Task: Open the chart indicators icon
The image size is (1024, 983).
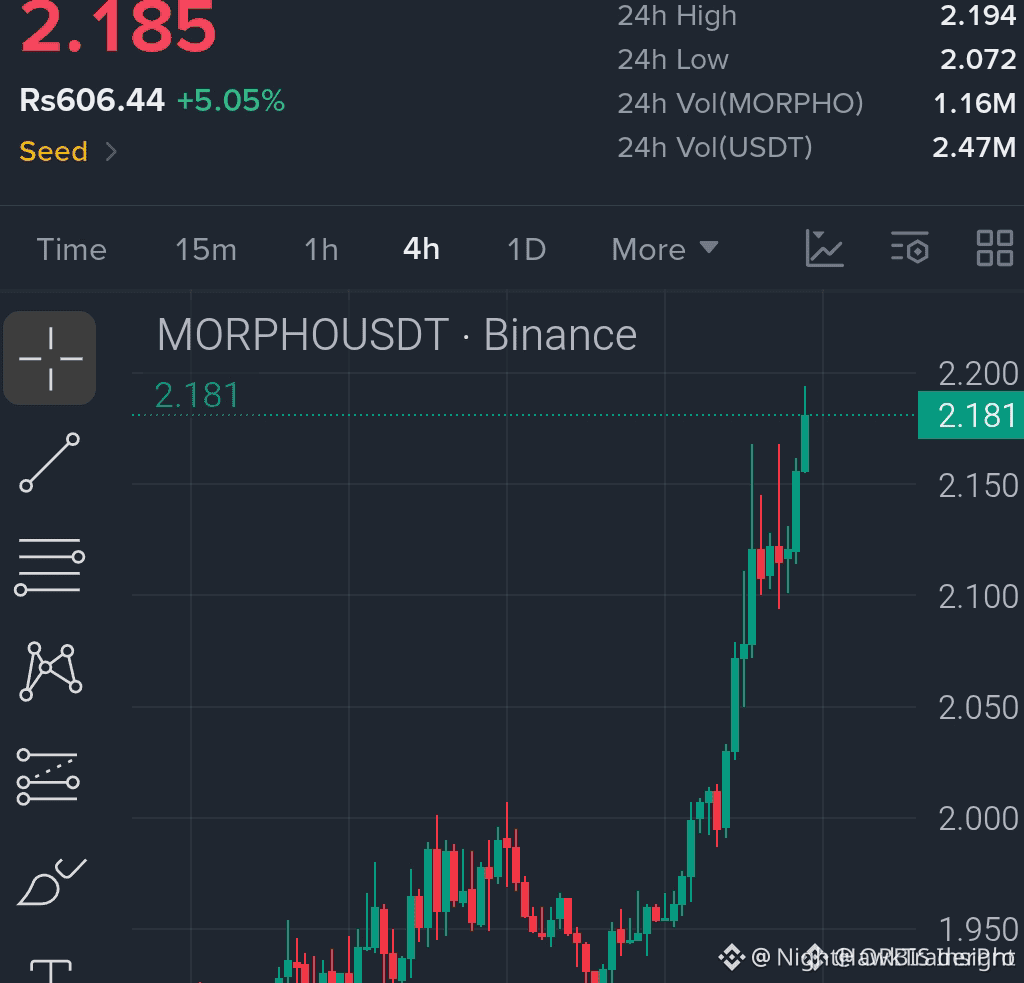Action: click(824, 248)
